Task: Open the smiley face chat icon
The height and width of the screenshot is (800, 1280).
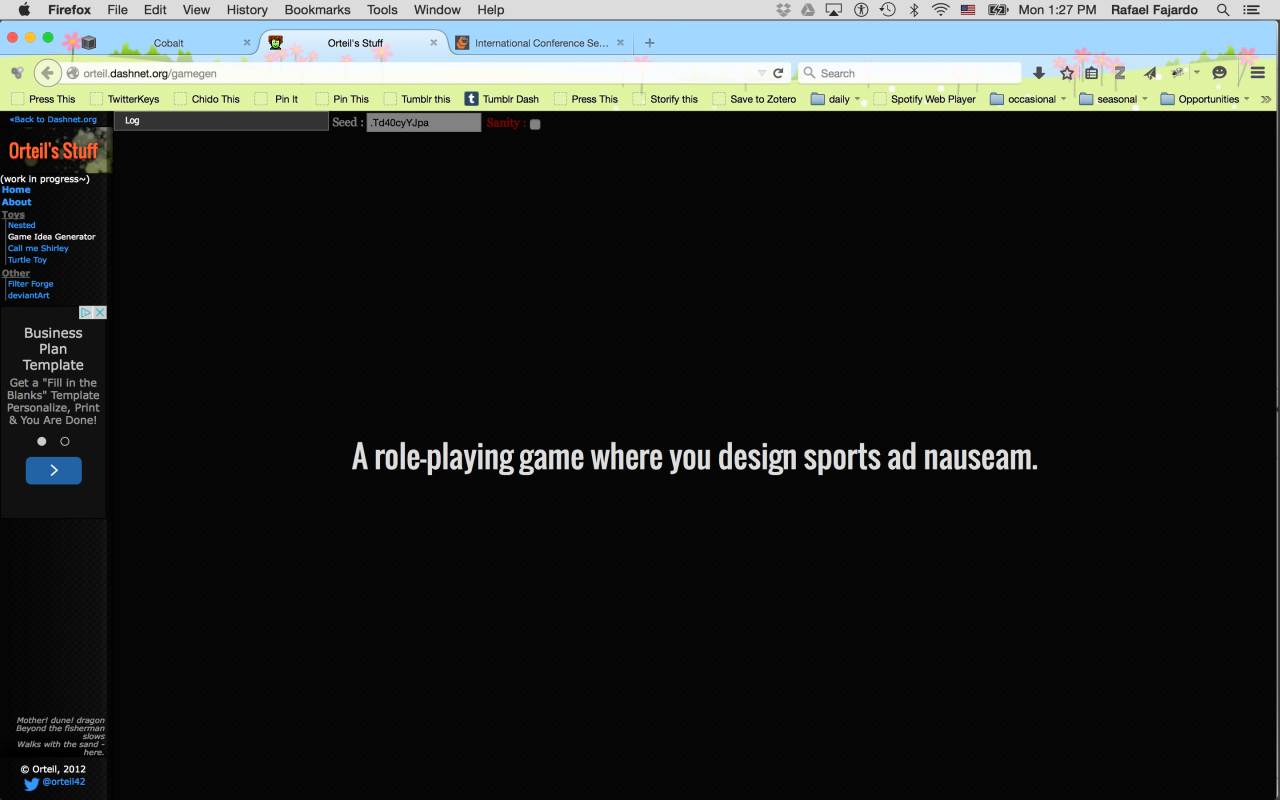Action: click(1219, 73)
